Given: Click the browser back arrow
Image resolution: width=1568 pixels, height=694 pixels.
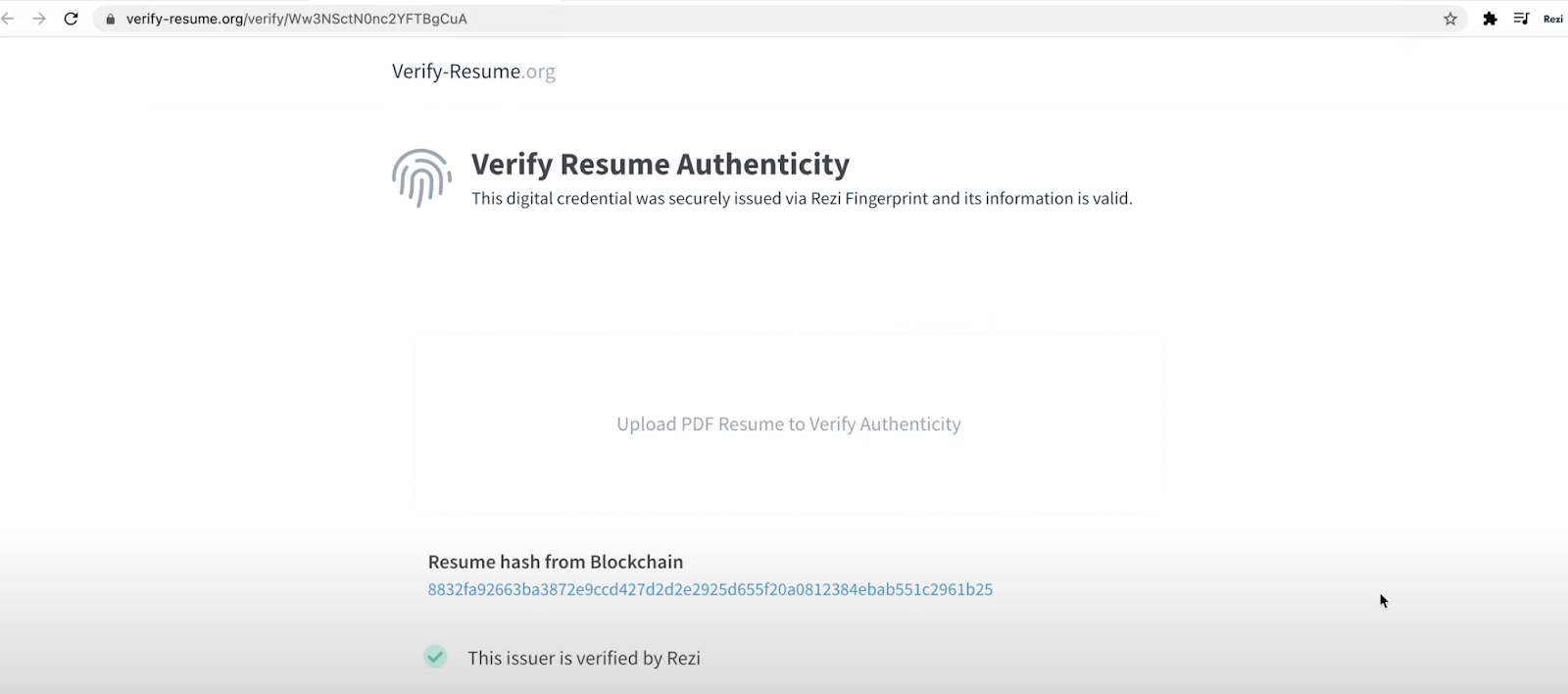Looking at the screenshot, I should pos(8,19).
